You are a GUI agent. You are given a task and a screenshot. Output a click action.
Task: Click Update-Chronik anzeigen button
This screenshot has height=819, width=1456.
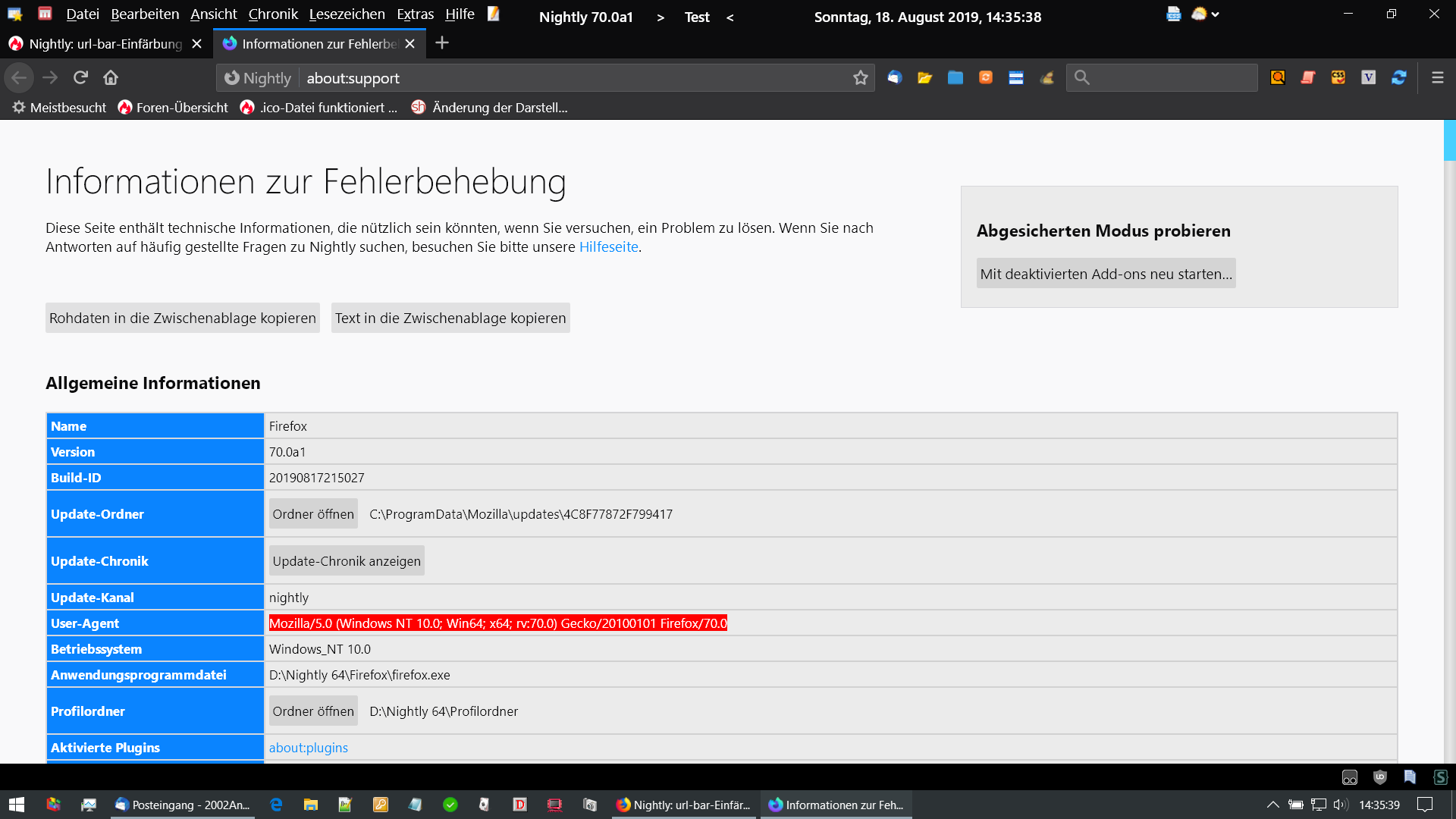pyautogui.click(x=347, y=561)
